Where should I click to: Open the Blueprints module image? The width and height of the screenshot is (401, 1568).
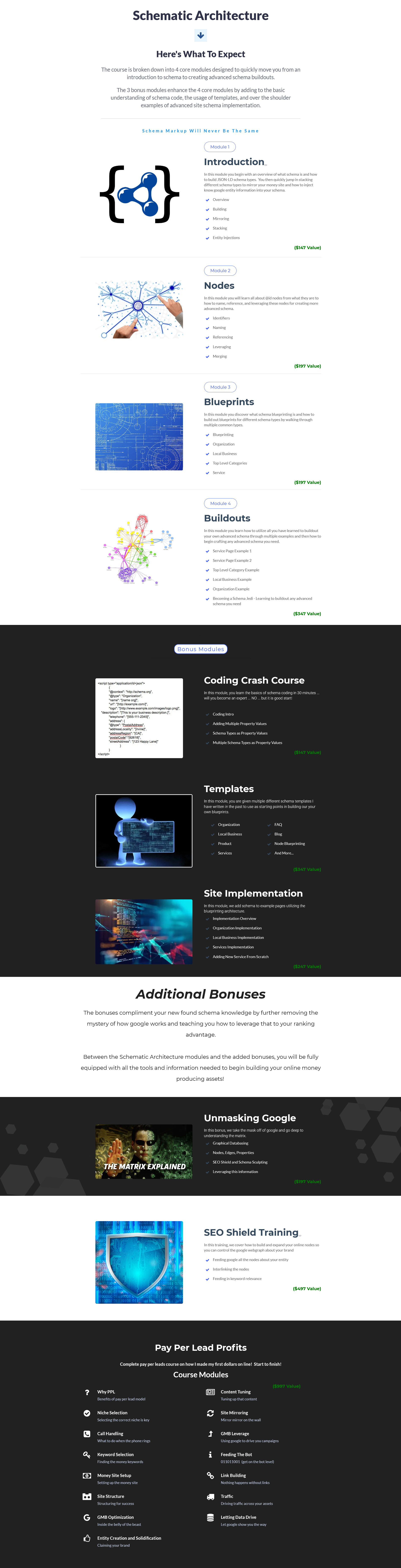tap(139, 436)
